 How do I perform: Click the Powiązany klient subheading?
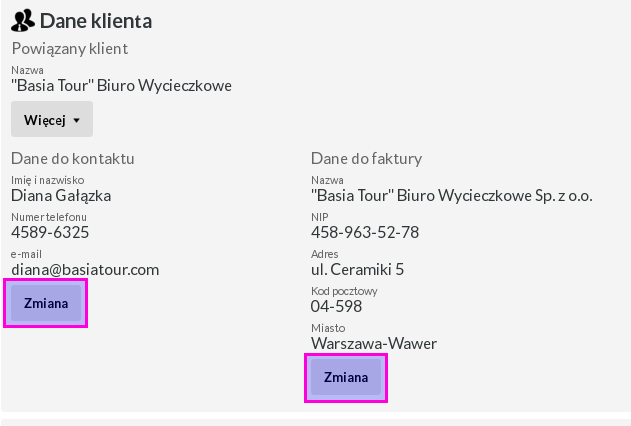[x=70, y=49]
